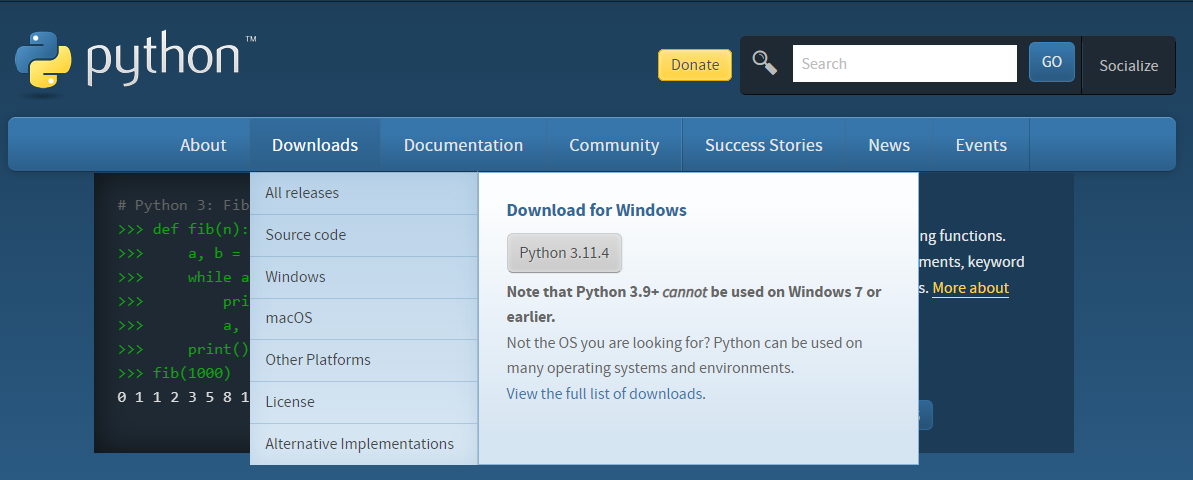Select All releases in the Downloads submenu
The height and width of the screenshot is (480, 1193).
[x=364, y=193]
